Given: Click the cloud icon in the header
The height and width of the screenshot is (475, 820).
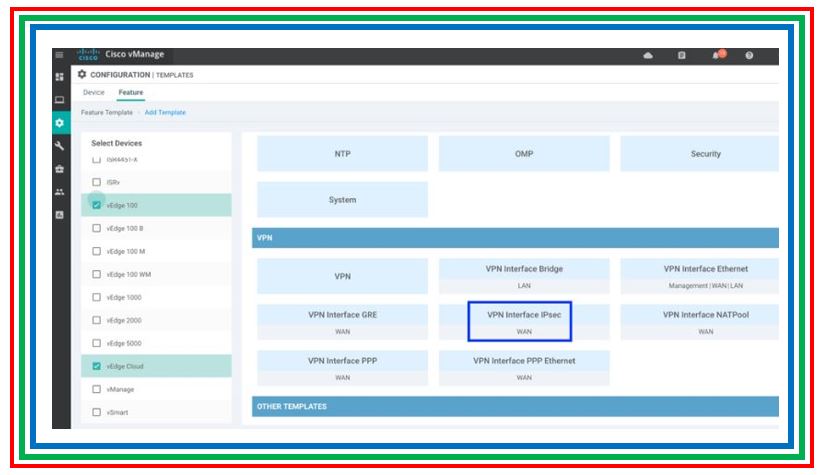Looking at the screenshot, I should tap(647, 56).
